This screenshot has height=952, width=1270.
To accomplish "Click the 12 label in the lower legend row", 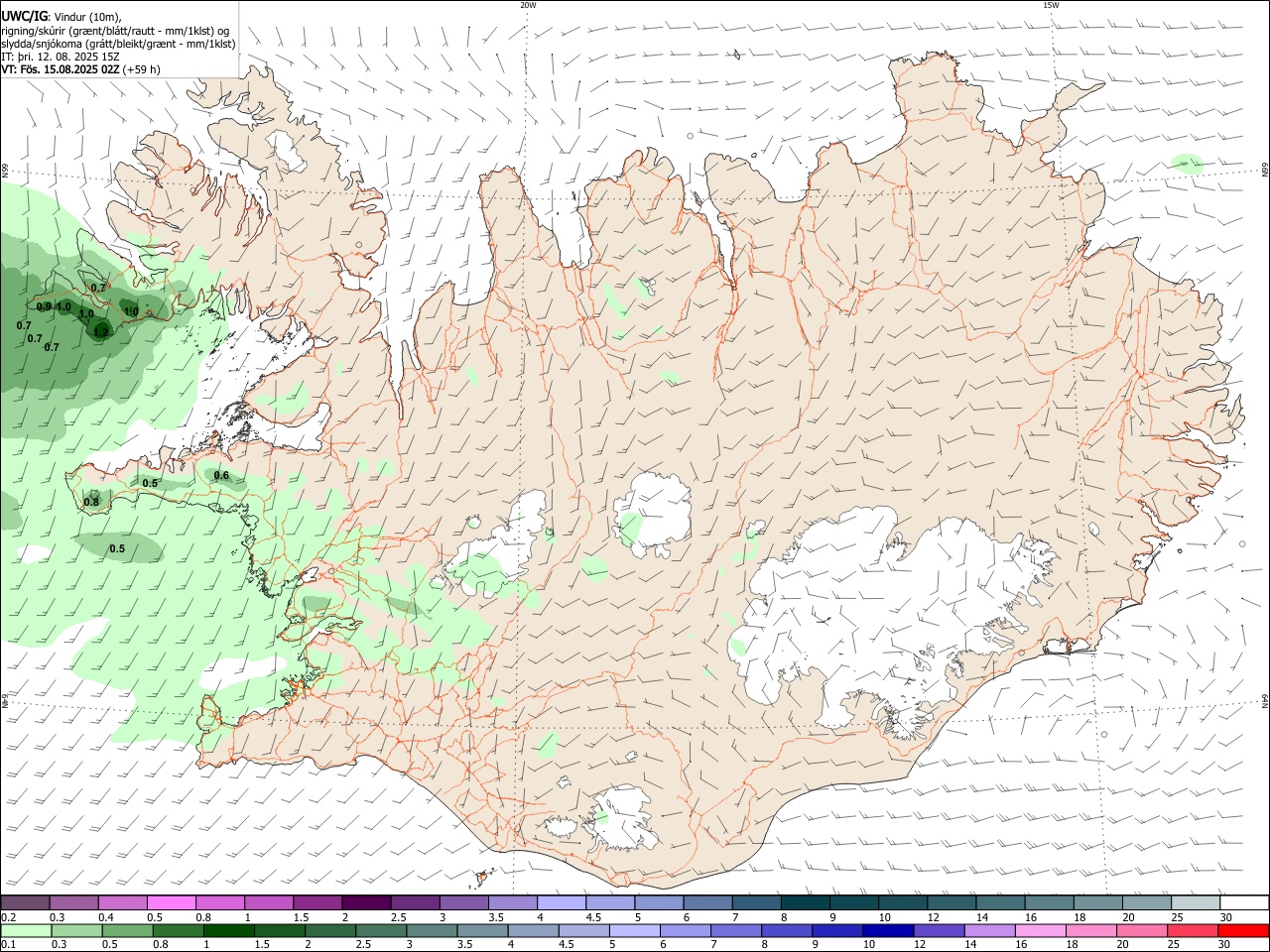I will click(x=922, y=944).
